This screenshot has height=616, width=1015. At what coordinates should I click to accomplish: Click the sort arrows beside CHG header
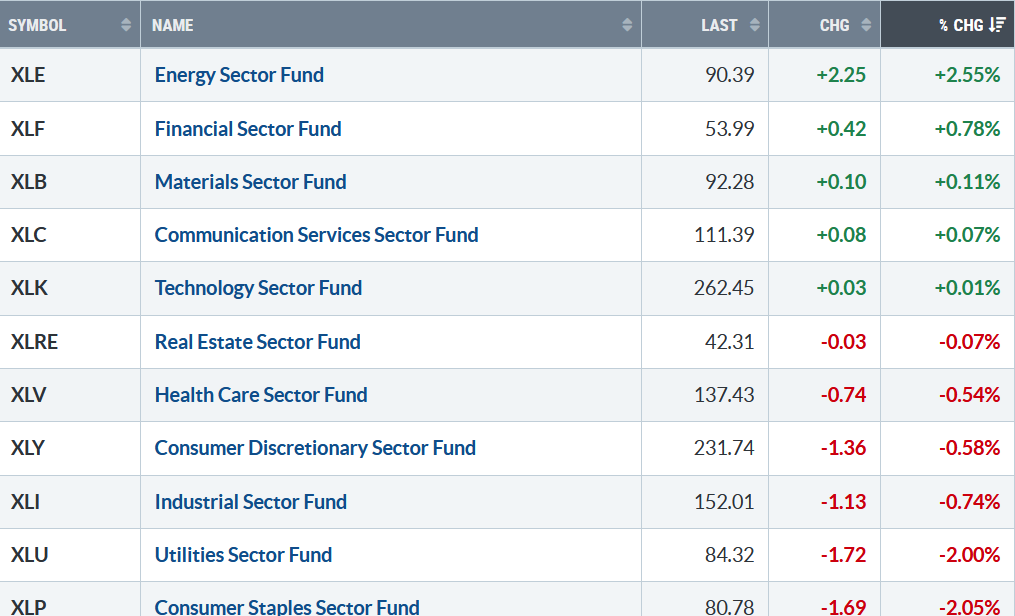pos(866,25)
